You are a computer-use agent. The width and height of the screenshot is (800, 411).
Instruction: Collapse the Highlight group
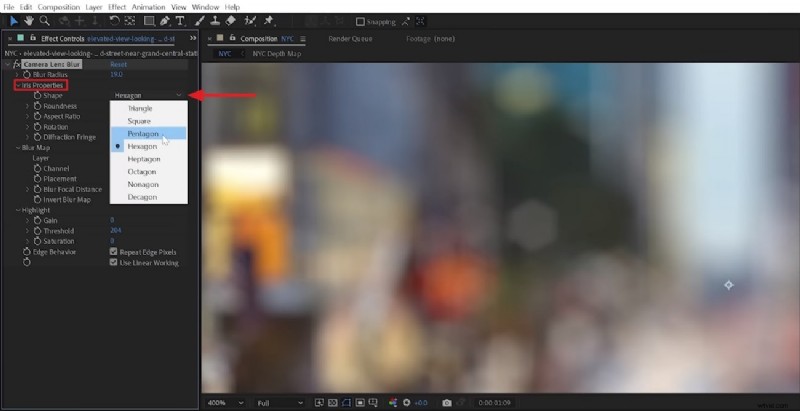coord(18,210)
